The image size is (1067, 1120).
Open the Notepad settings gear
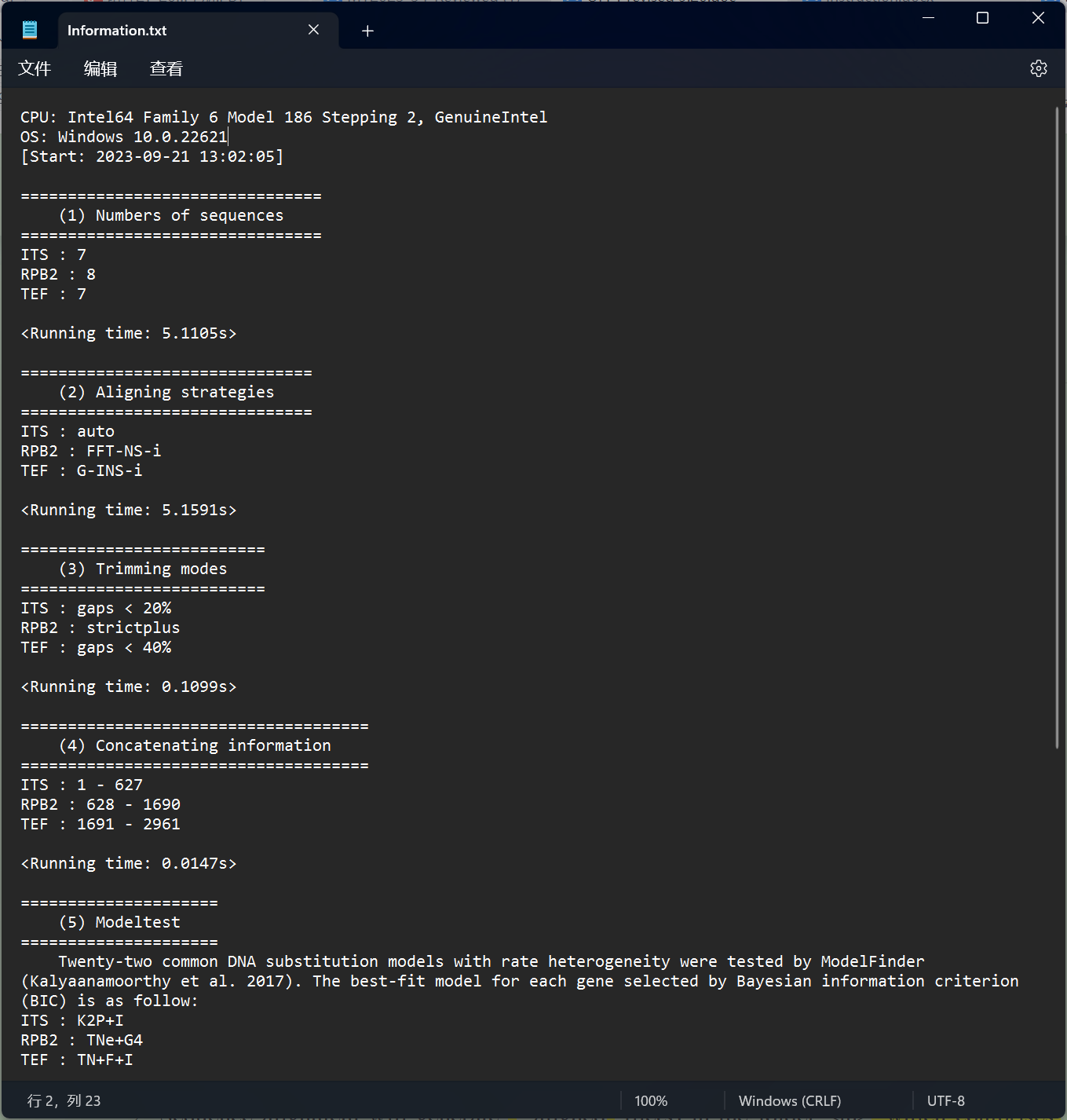coord(1038,68)
